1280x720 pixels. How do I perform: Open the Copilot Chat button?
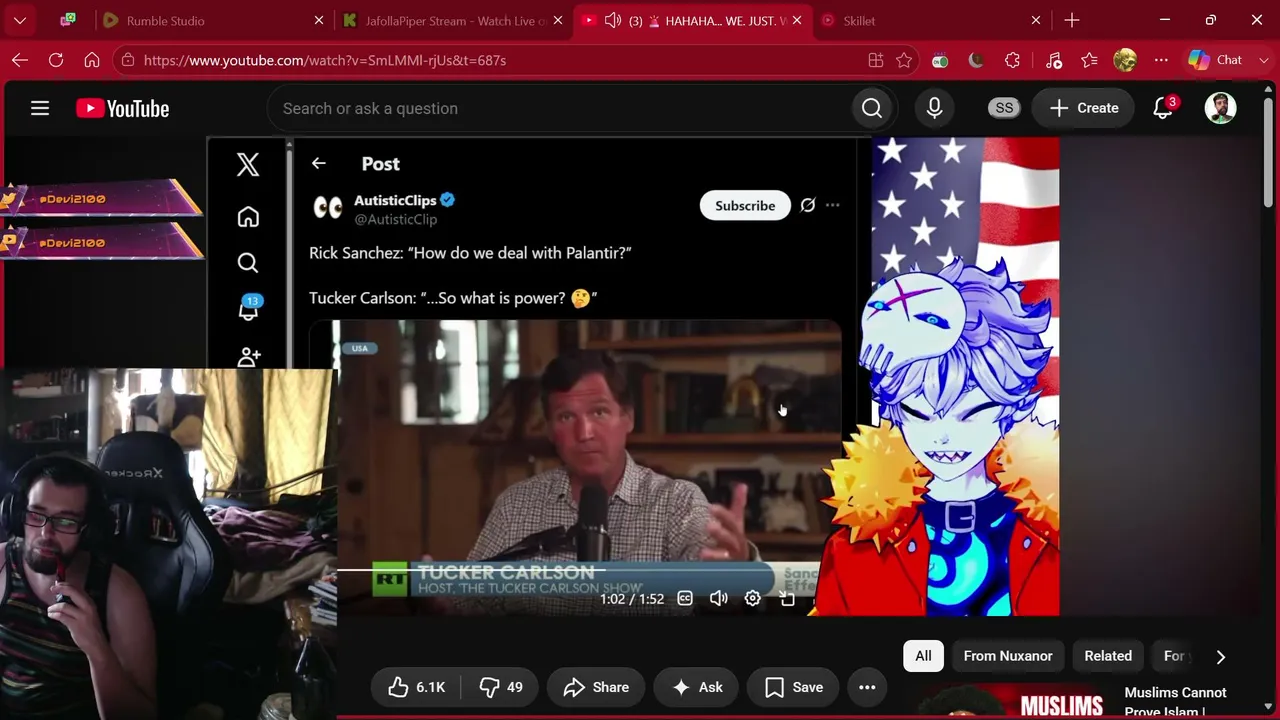coord(1215,60)
